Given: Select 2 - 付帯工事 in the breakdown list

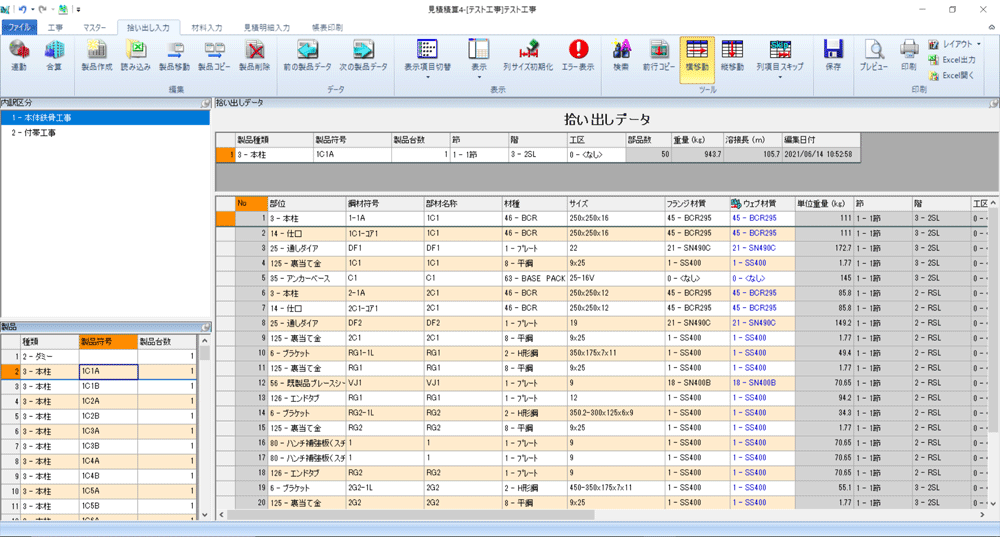Looking at the screenshot, I should pyautogui.click(x=34, y=132).
